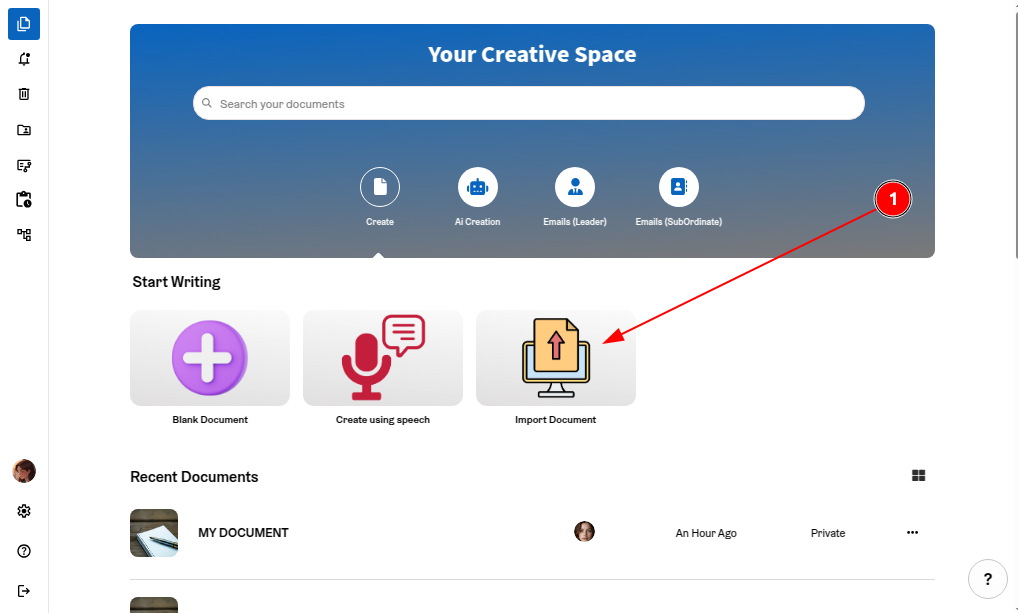Click the Search your documents field

pyautogui.click(x=528, y=103)
